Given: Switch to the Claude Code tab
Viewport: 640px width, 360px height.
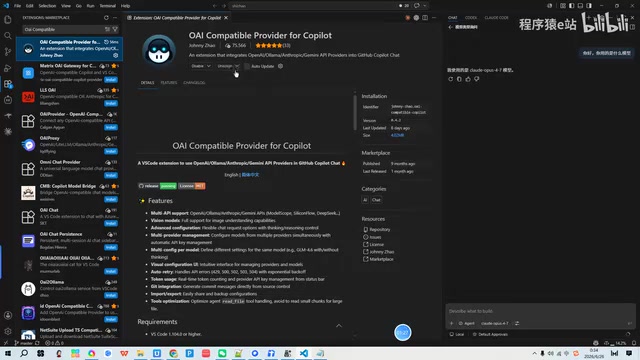Looking at the screenshot, I should [496, 18].
